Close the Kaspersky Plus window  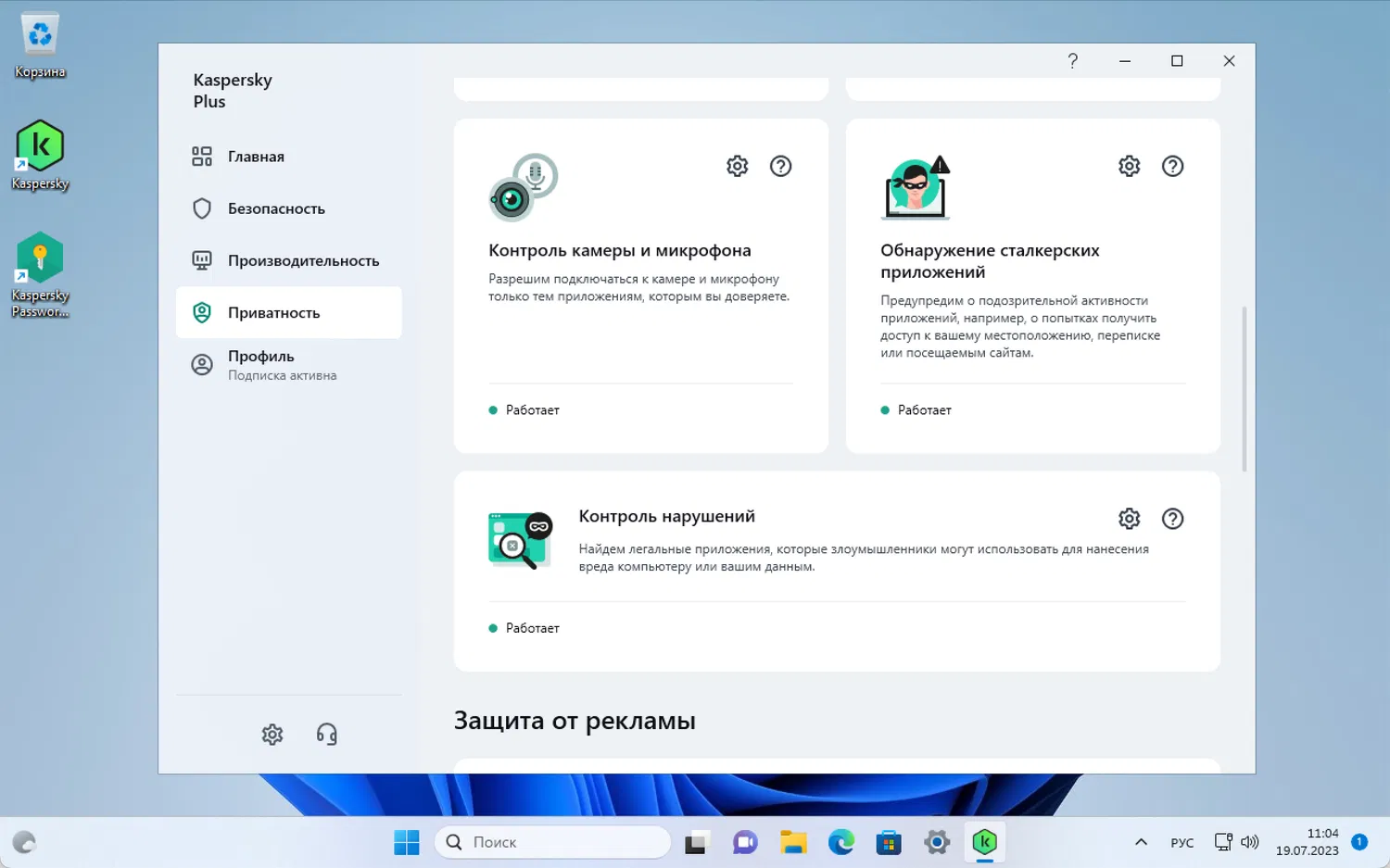[1229, 61]
